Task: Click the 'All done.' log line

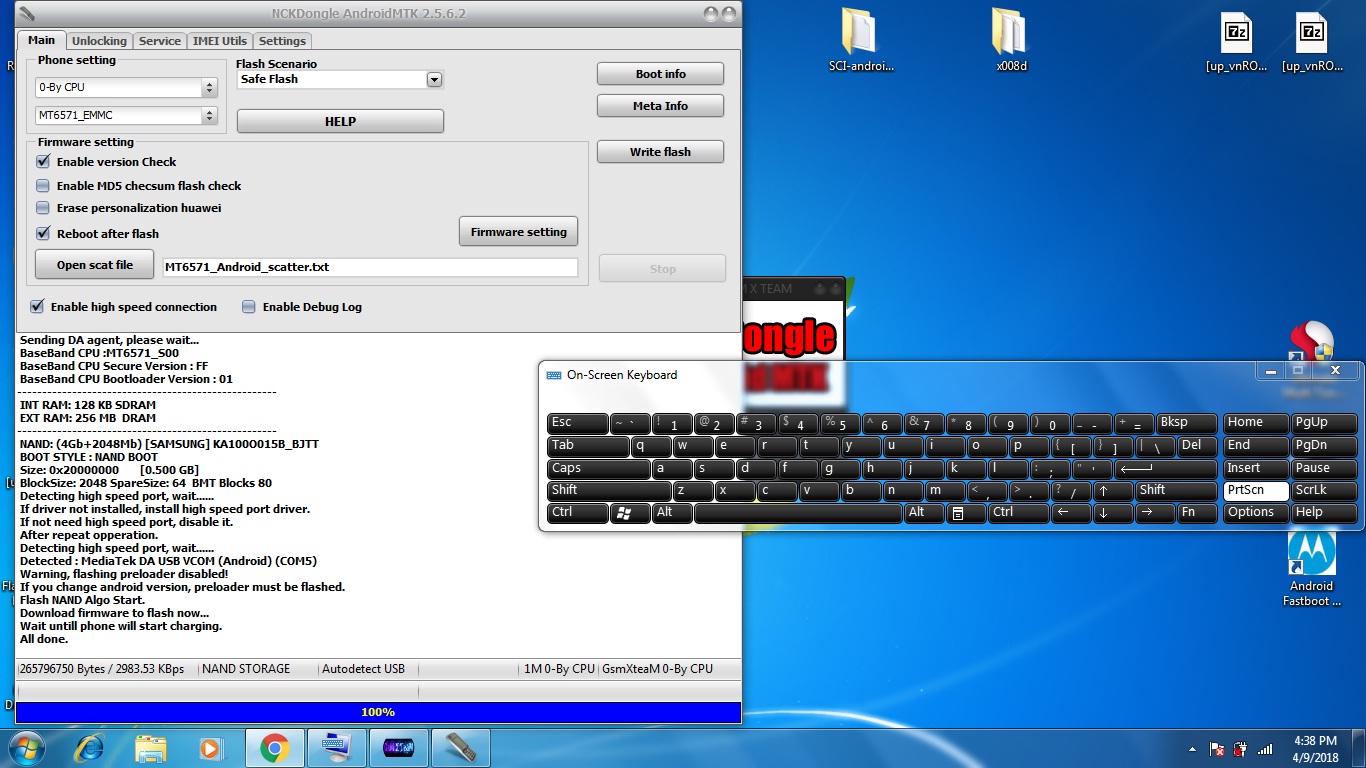Action: [x=44, y=639]
